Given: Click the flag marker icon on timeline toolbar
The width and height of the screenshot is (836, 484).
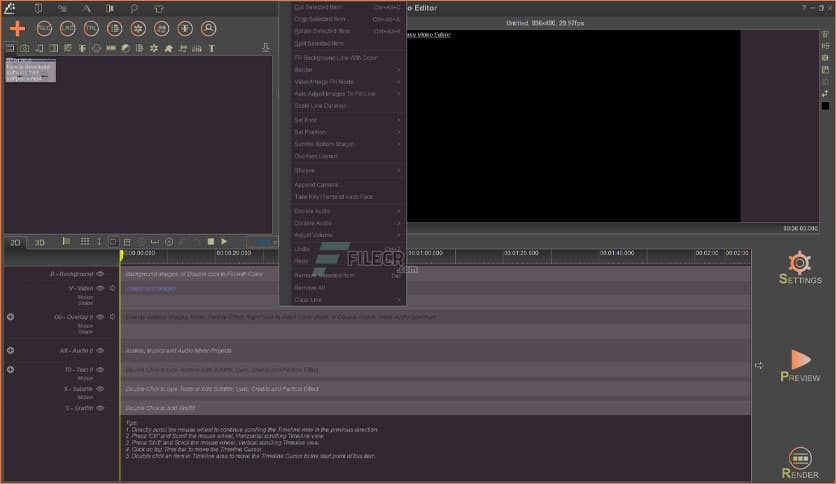Looking at the screenshot, I should click(x=66, y=241).
